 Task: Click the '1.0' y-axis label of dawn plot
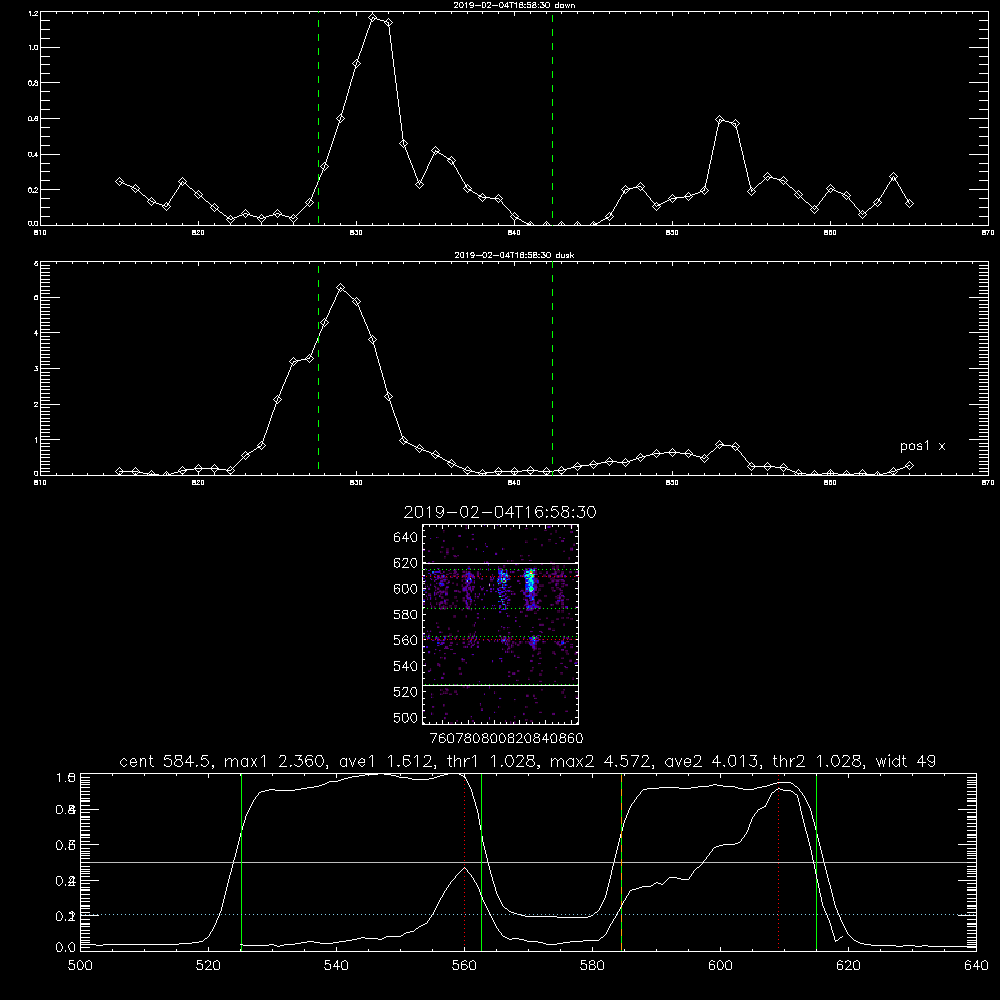[33, 48]
